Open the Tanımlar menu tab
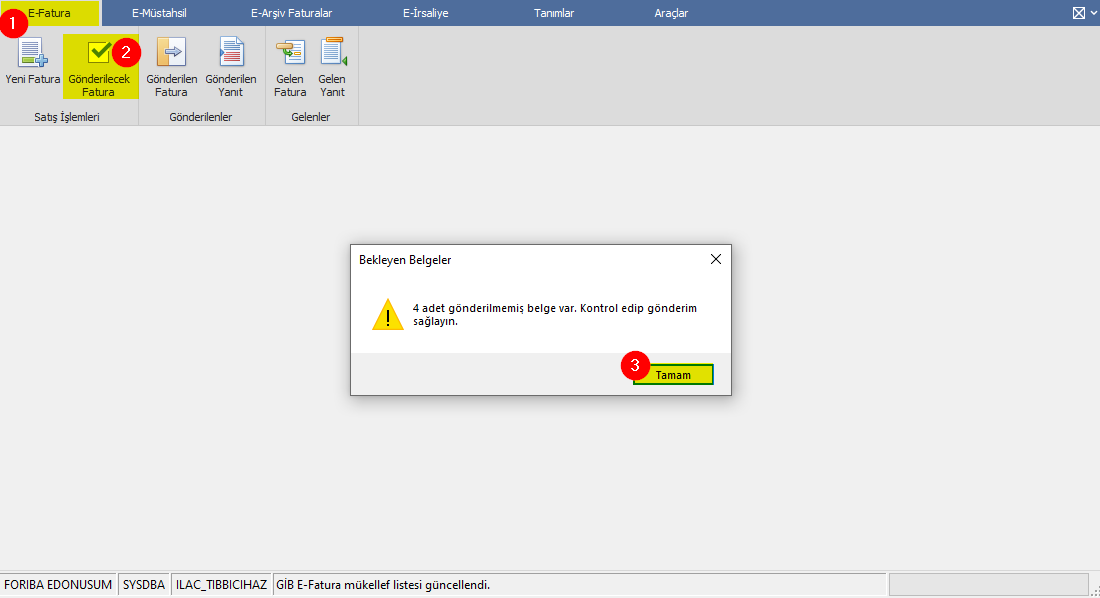 pos(554,13)
